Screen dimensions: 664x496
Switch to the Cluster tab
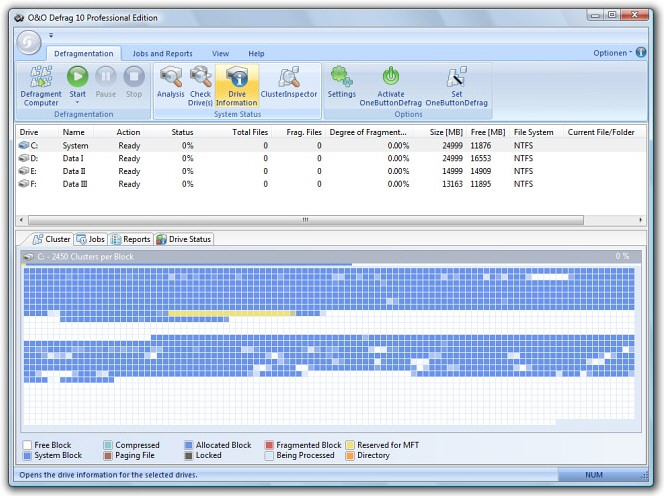click(51, 239)
